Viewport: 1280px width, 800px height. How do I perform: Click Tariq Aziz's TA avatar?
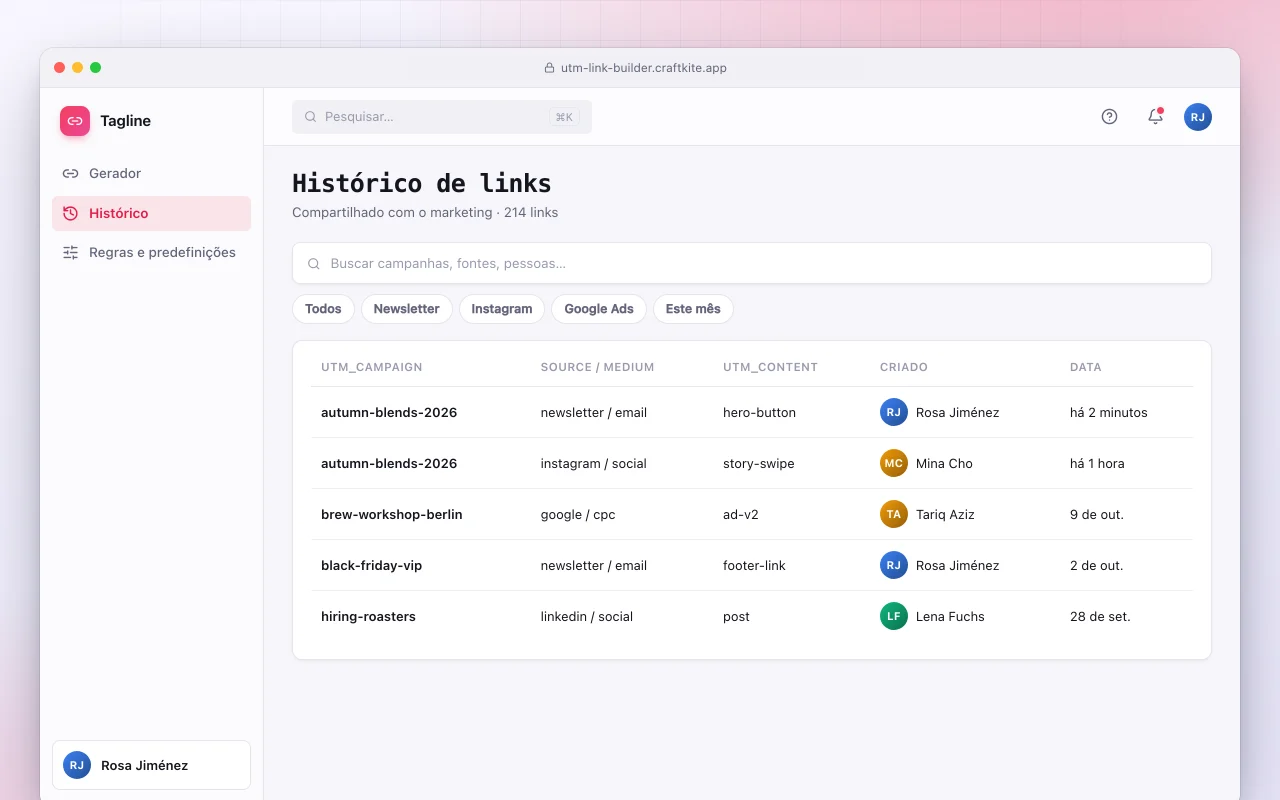click(894, 514)
